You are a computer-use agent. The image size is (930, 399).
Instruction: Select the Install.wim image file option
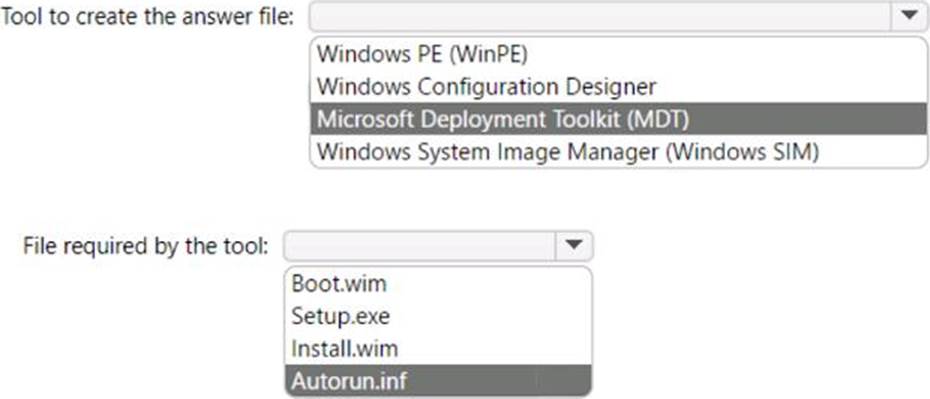coord(438,348)
